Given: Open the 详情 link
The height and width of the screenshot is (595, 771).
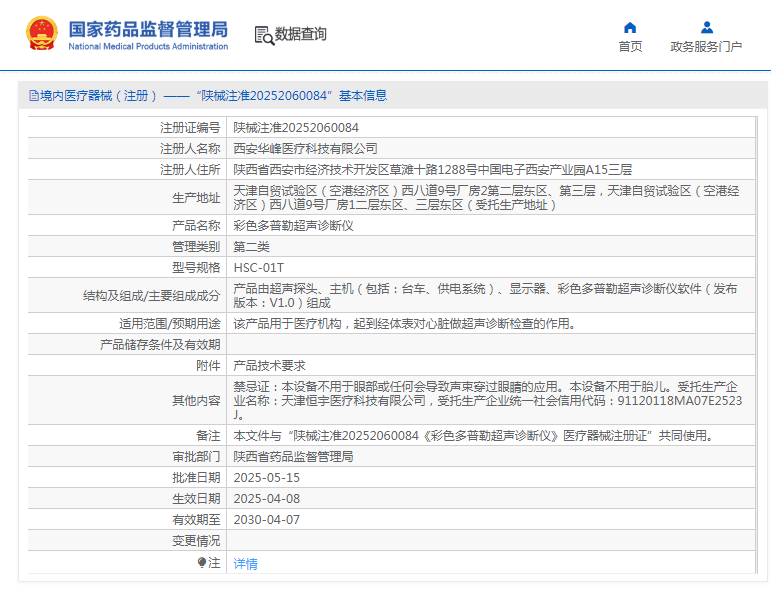Looking at the screenshot, I should coord(245,564).
